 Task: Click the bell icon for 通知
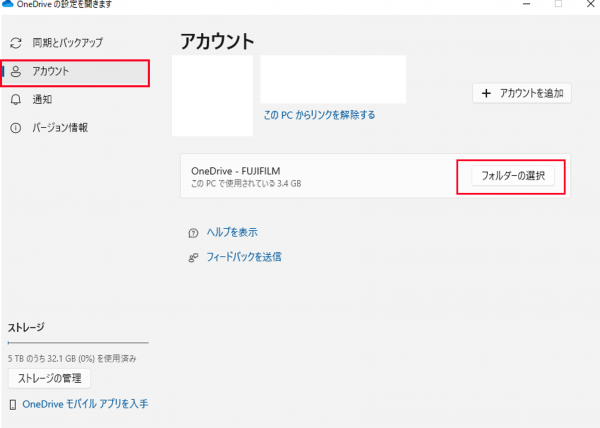pyautogui.click(x=15, y=100)
